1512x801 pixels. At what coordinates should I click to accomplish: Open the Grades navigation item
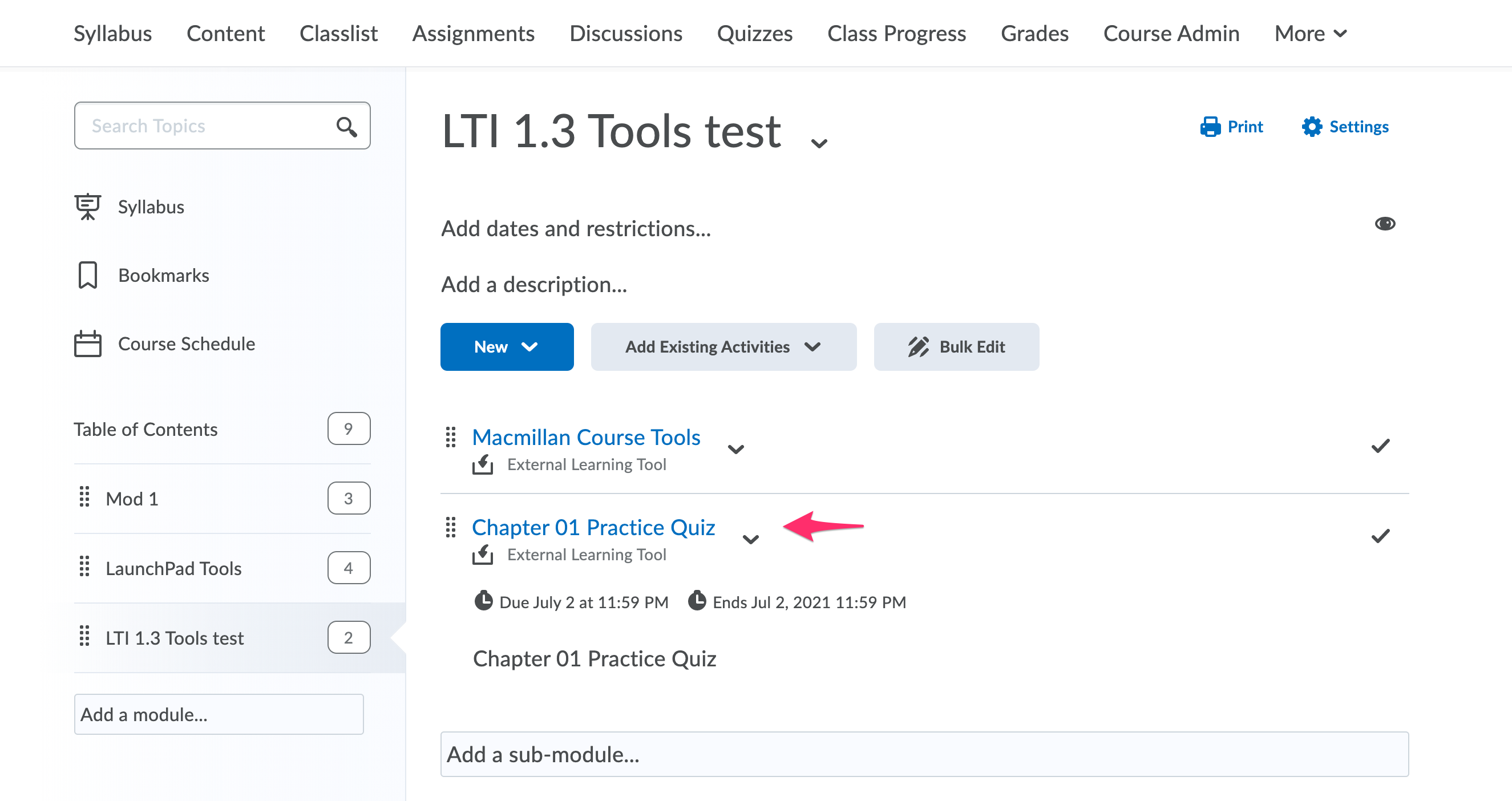1034,34
